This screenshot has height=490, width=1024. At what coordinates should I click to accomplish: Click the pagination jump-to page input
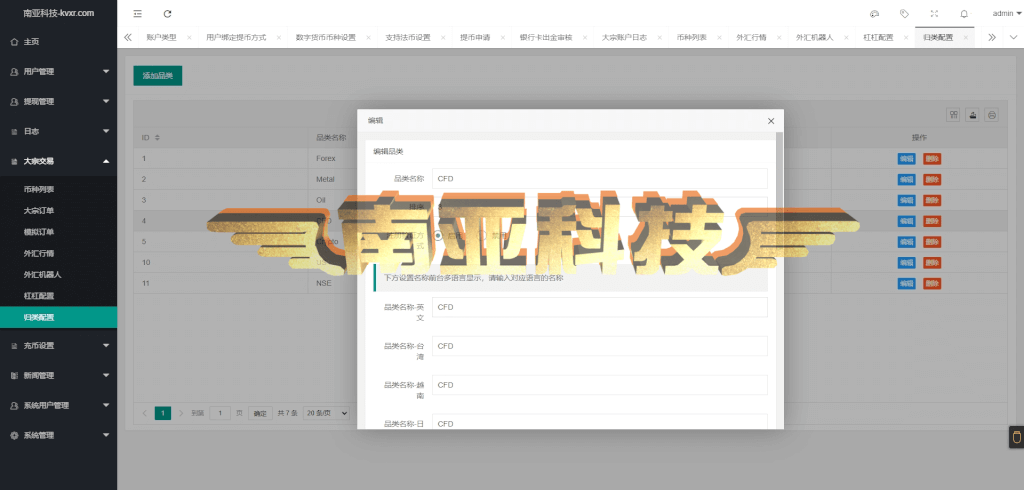click(x=220, y=413)
